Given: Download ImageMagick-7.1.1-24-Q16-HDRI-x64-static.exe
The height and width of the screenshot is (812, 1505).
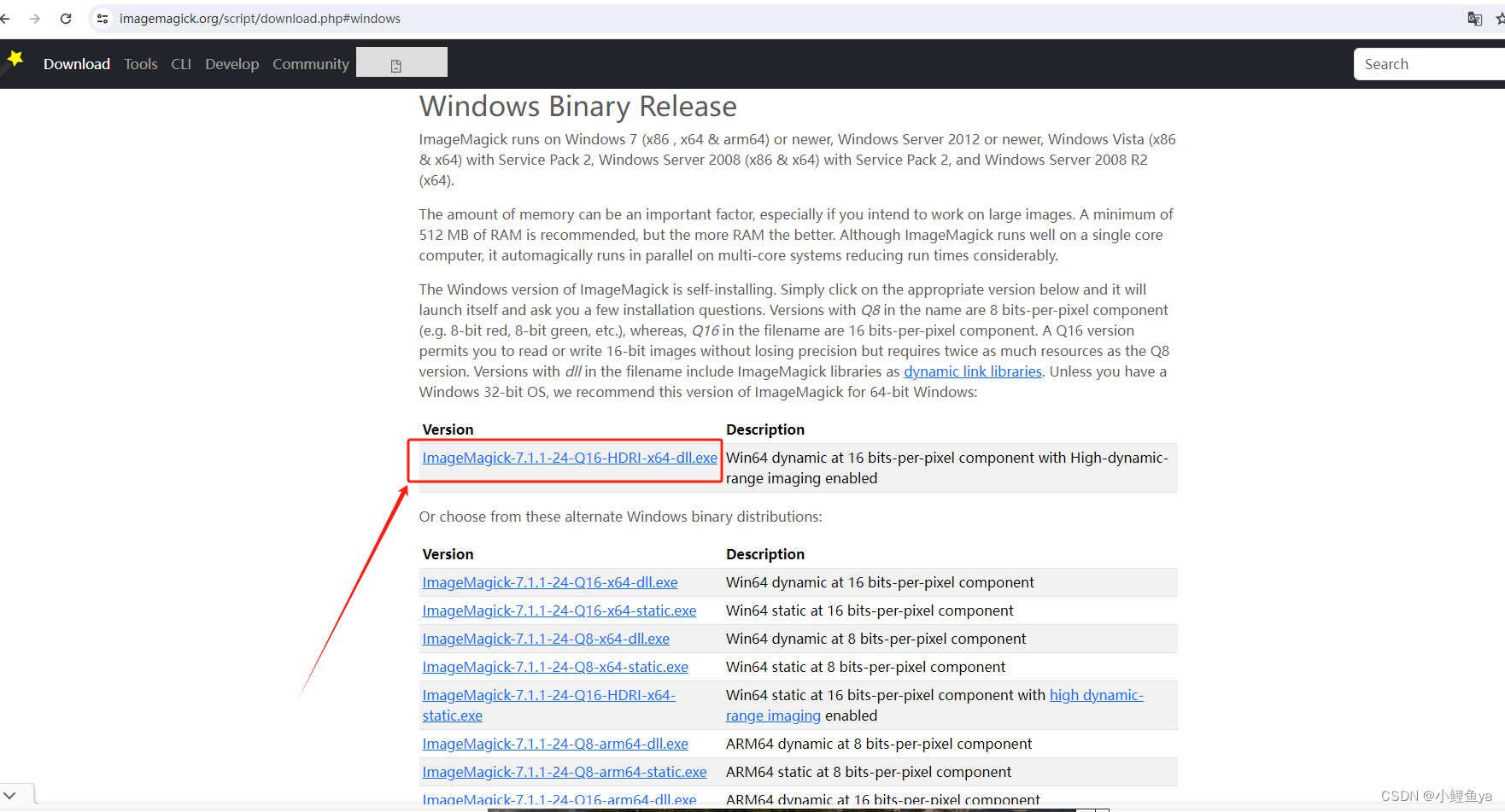Looking at the screenshot, I should point(548,705).
